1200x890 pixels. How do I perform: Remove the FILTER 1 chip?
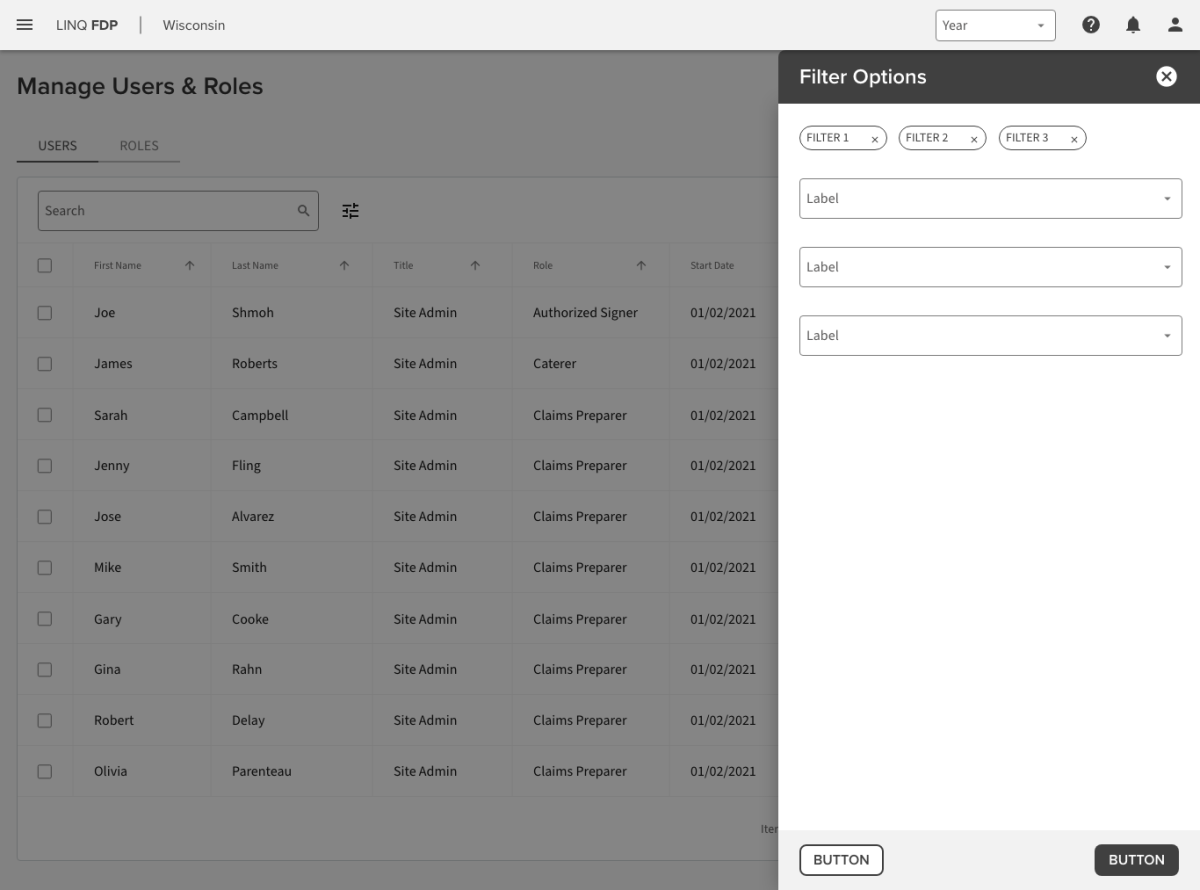point(874,139)
